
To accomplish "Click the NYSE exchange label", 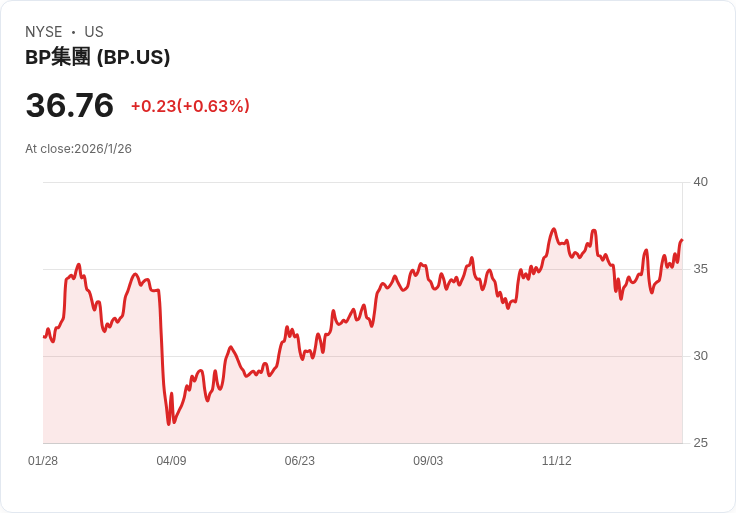I will [x=44, y=32].
